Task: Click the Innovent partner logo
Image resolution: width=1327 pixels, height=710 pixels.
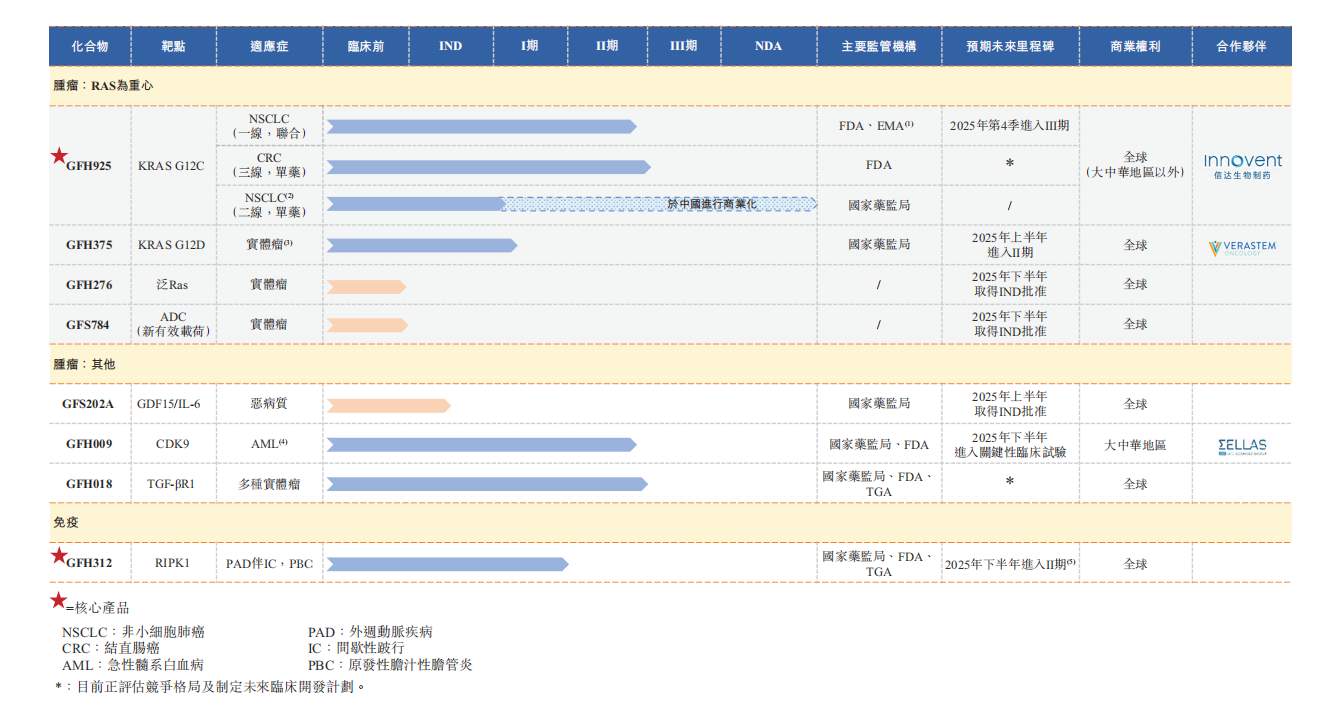Action: (1242, 166)
